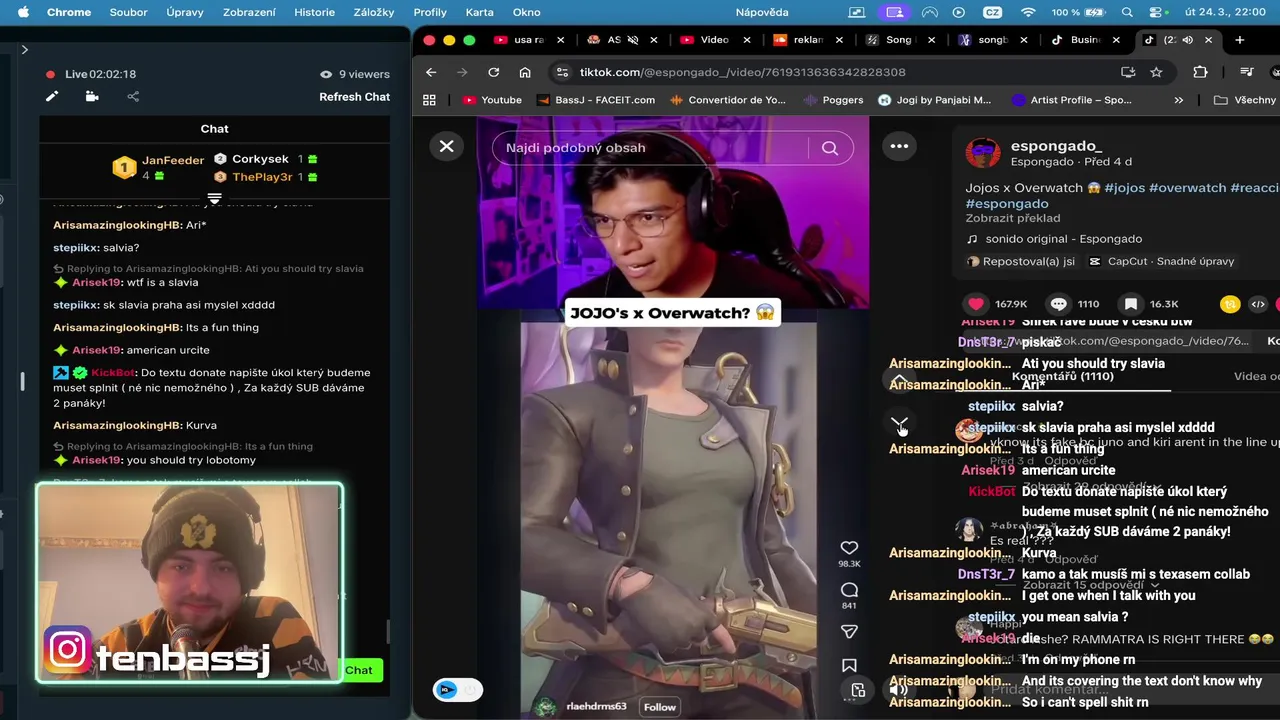Expand the chat leaderboard handle

[214, 198]
